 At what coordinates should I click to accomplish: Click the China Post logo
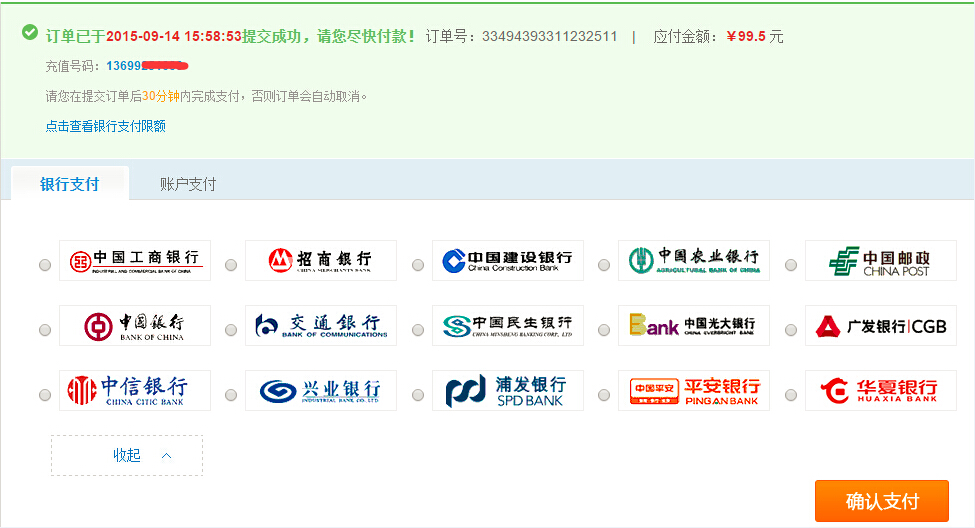881,261
